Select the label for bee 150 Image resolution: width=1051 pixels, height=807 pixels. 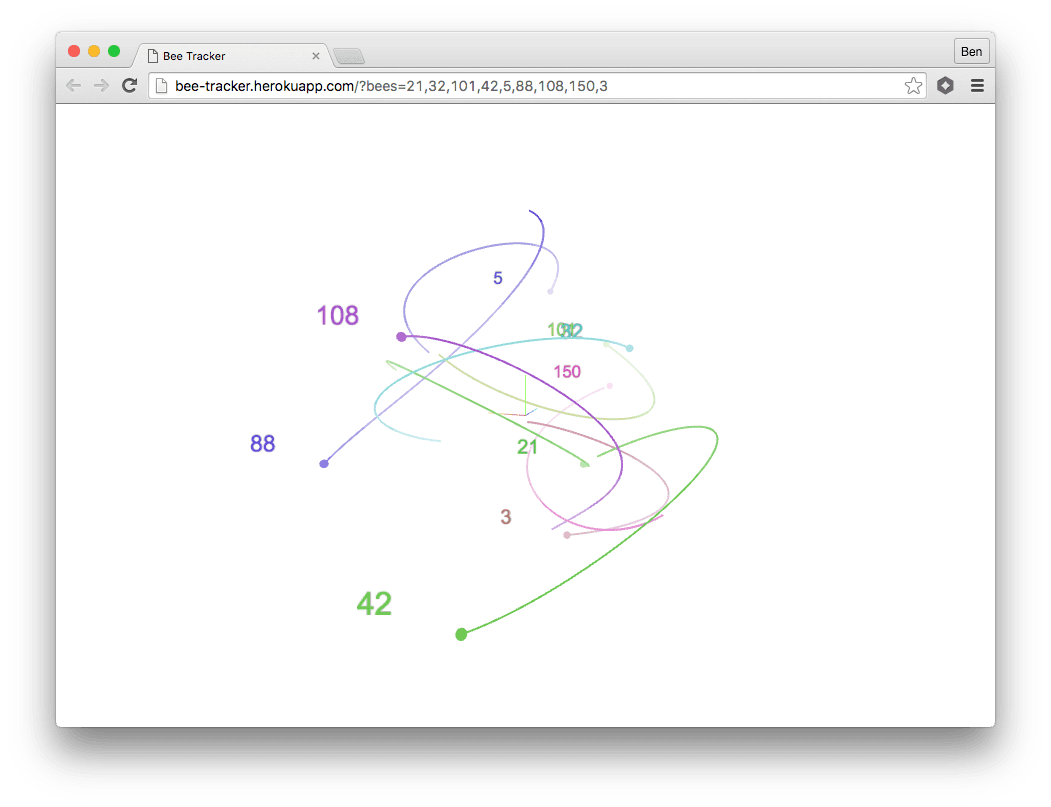point(567,371)
